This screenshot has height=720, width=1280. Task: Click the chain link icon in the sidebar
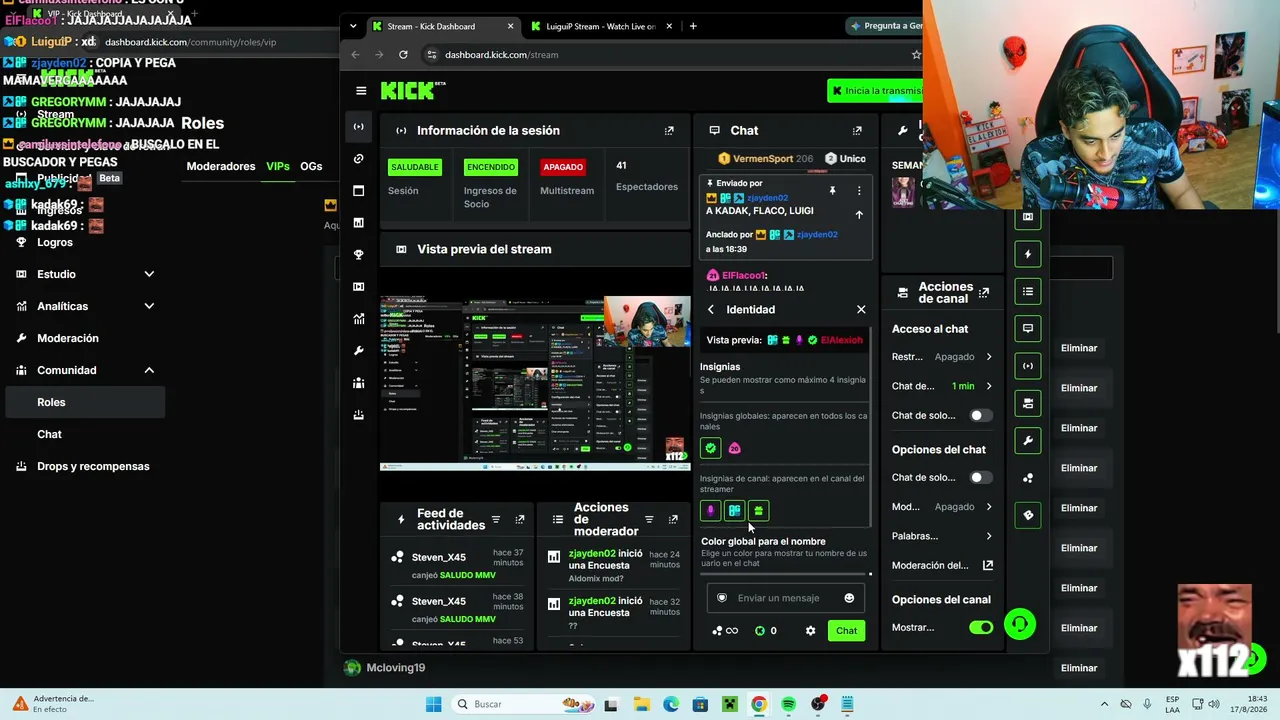359,159
